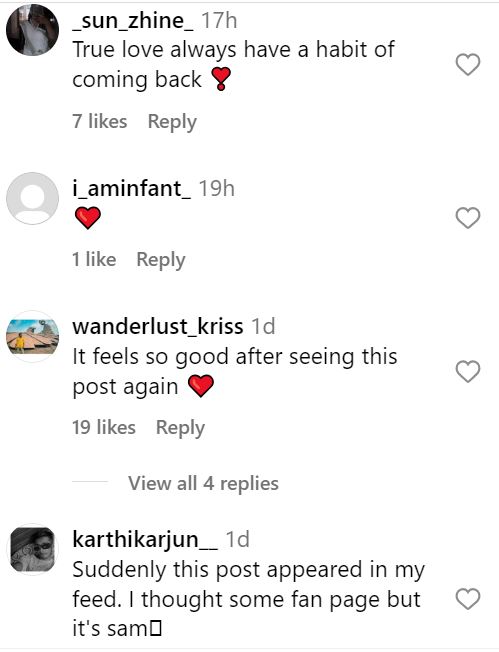Reply to wanderlust_kriss's comment

pos(180,428)
